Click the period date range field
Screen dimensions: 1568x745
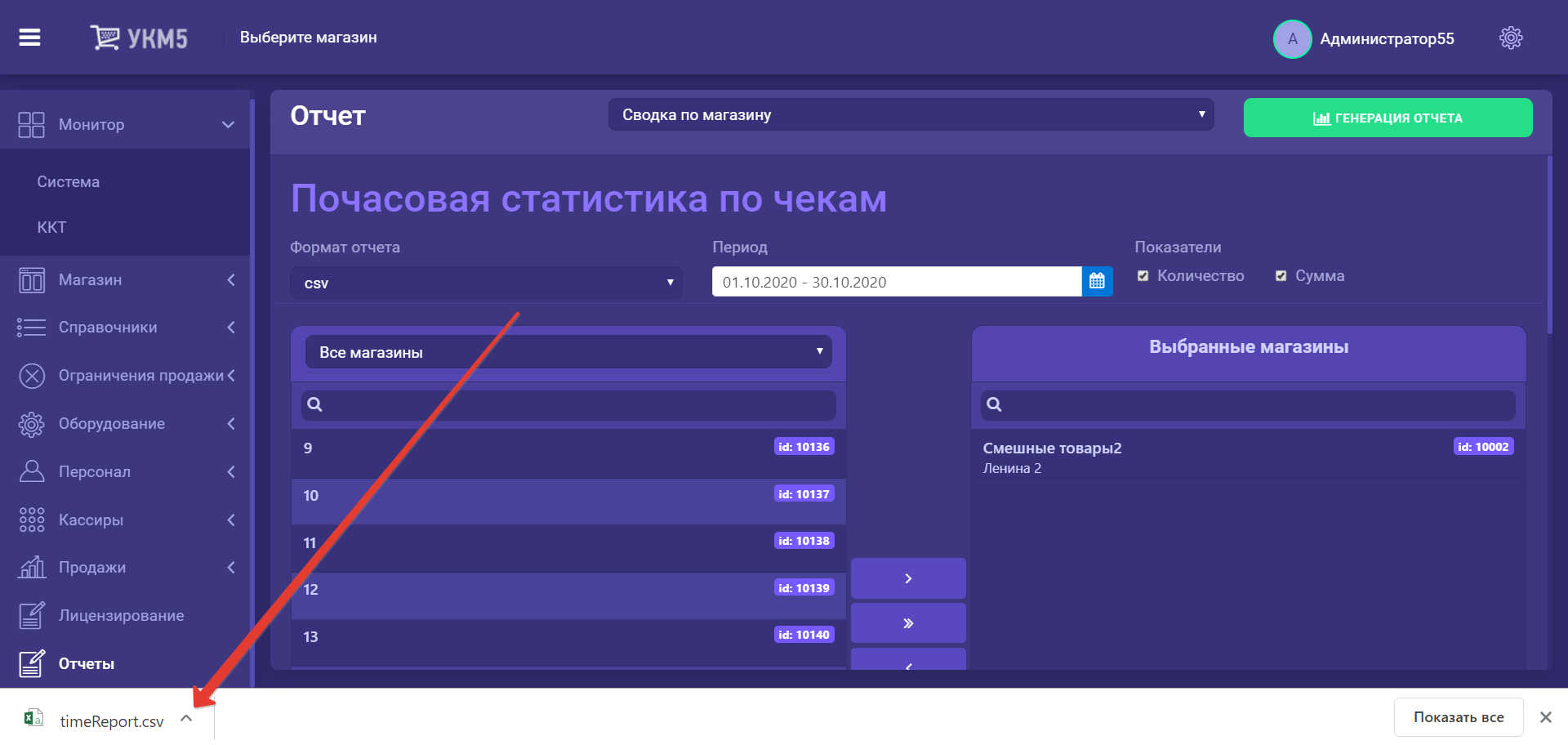[x=897, y=282]
